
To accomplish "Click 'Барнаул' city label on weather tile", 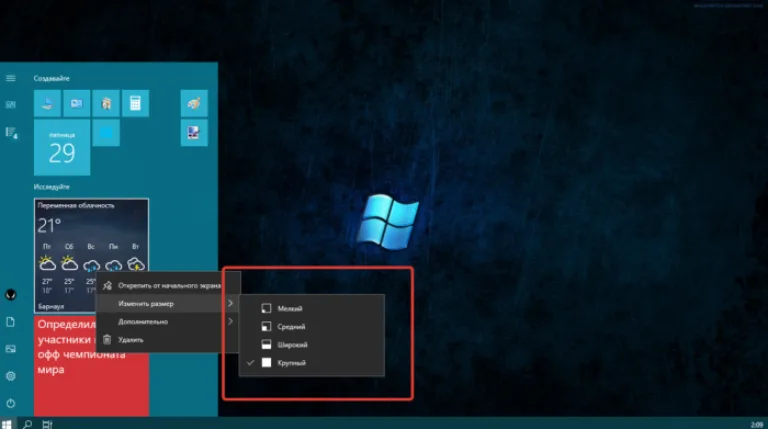I will tap(51, 307).
